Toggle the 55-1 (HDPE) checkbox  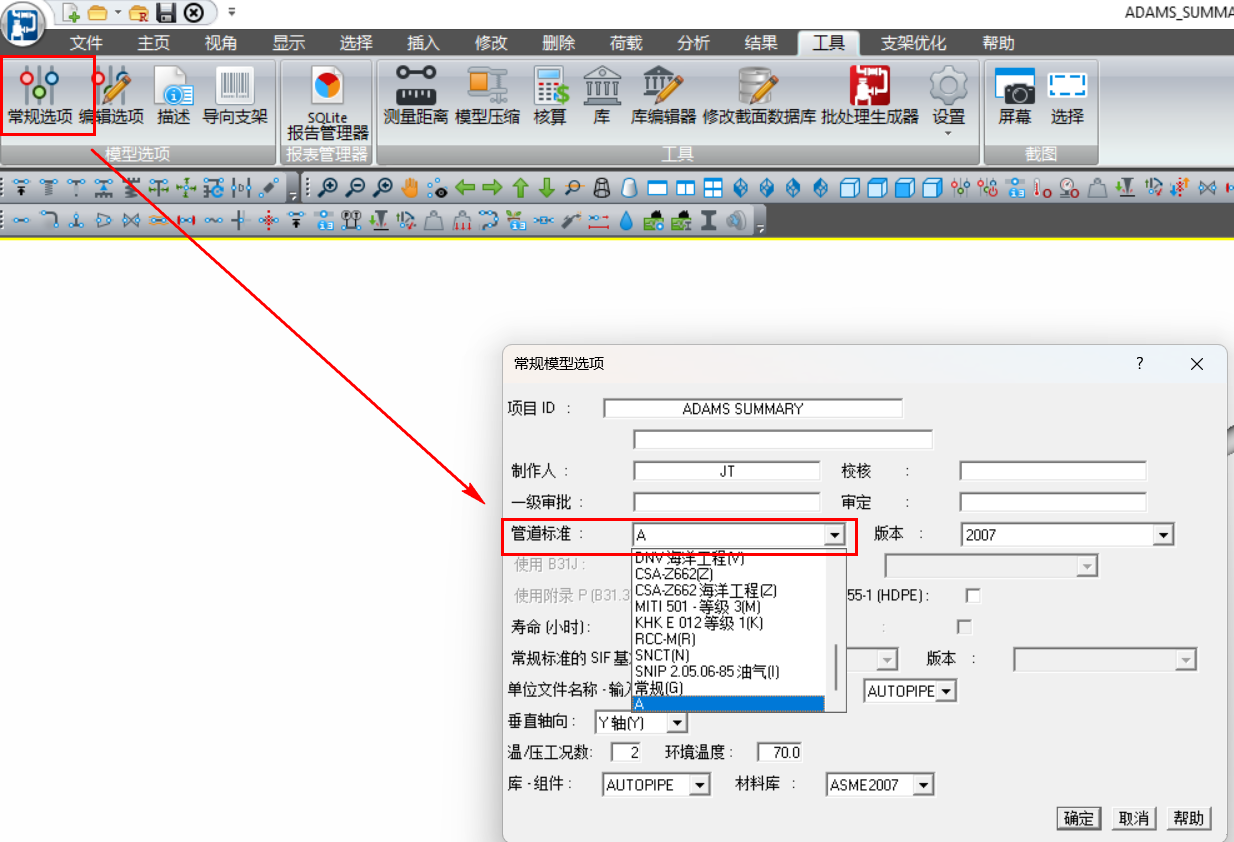[972, 596]
